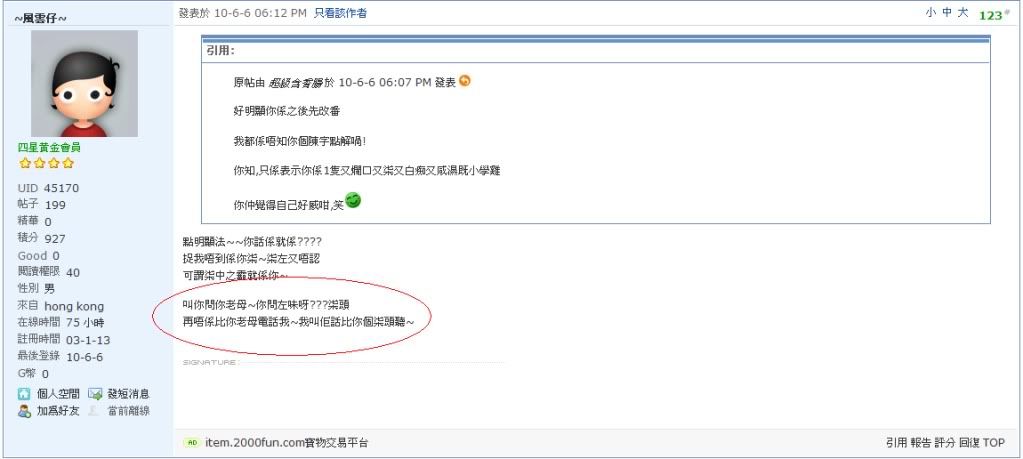Click the user avatar picture
The width and height of the screenshot is (1023, 459).
[x=84, y=83]
